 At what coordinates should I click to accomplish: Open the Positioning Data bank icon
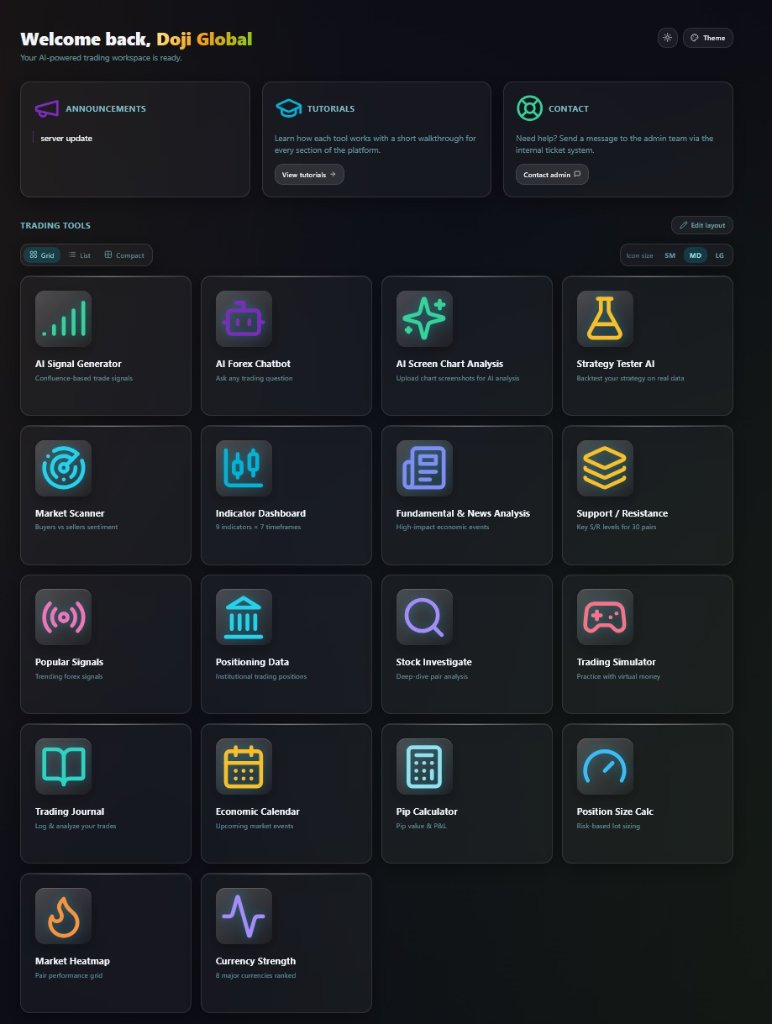244,617
